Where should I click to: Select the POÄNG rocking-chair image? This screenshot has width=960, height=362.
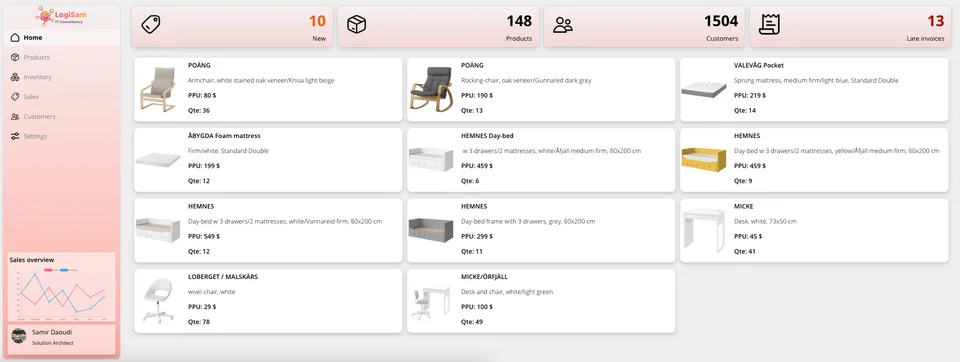click(431, 89)
